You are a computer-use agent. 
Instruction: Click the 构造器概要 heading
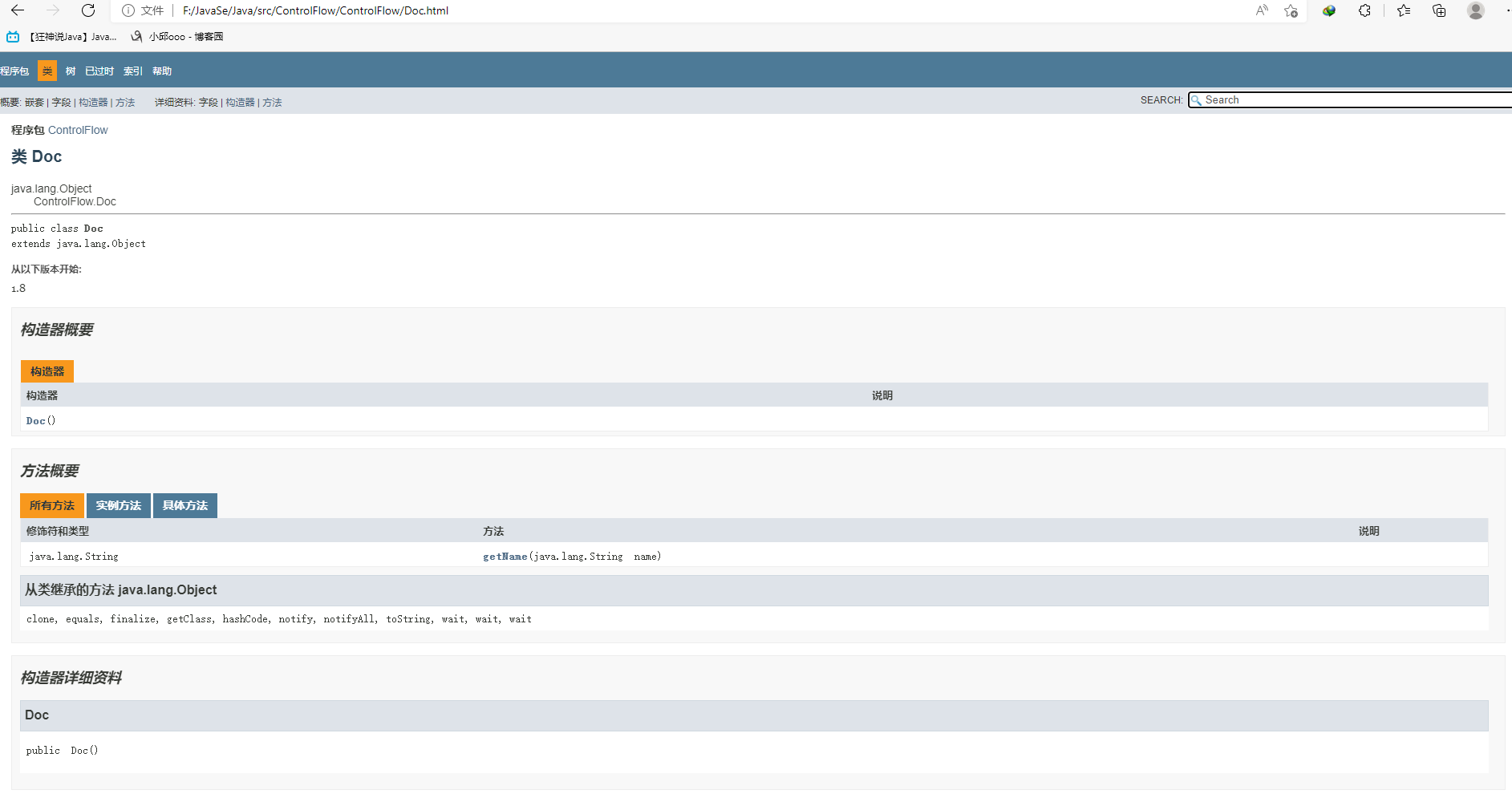(x=57, y=330)
